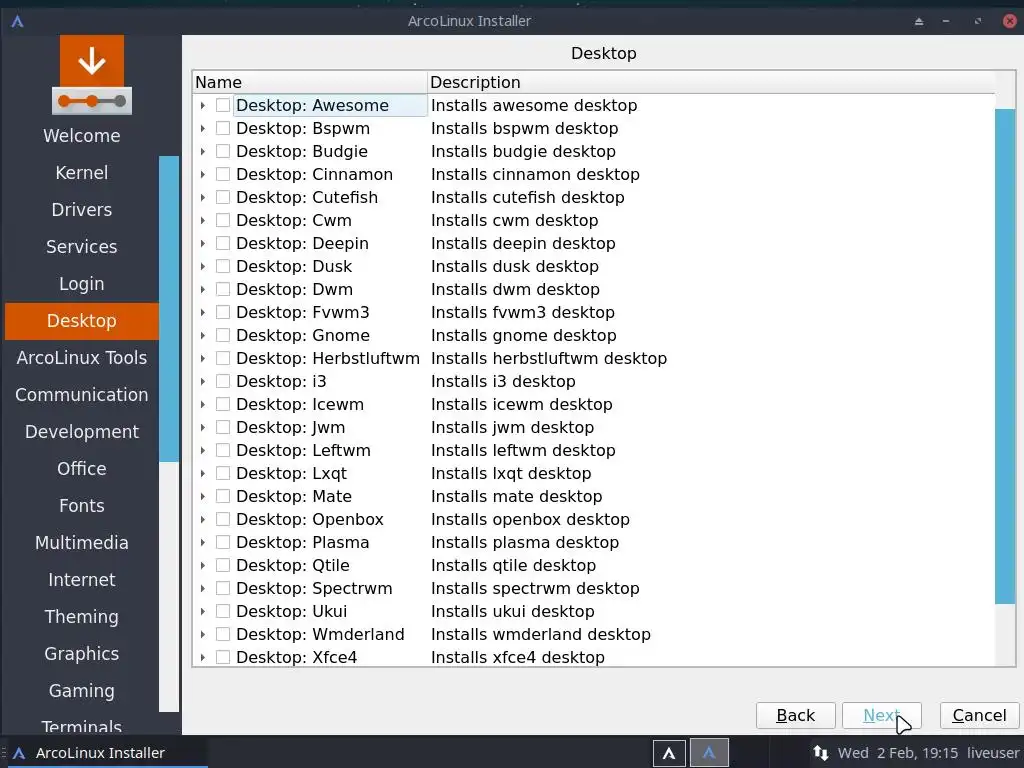Click the Back button
The image size is (1024, 768).
(795, 716)
